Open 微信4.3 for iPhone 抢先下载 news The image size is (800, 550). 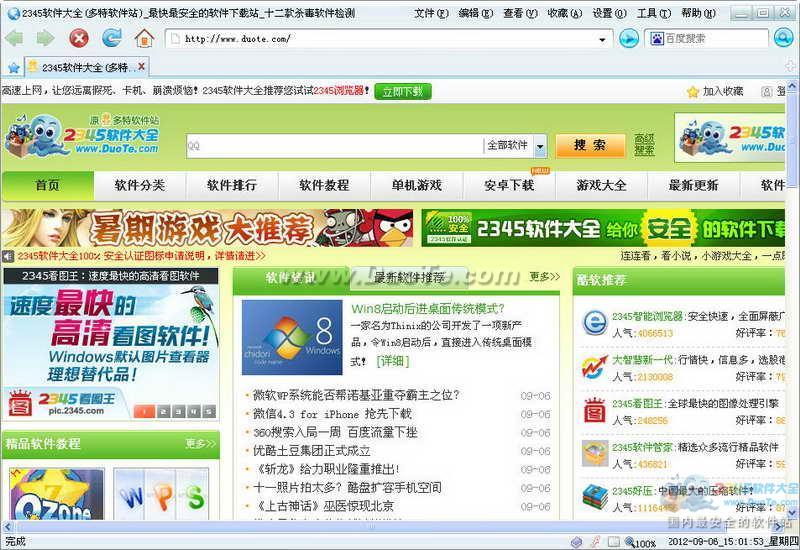point(332,414)
